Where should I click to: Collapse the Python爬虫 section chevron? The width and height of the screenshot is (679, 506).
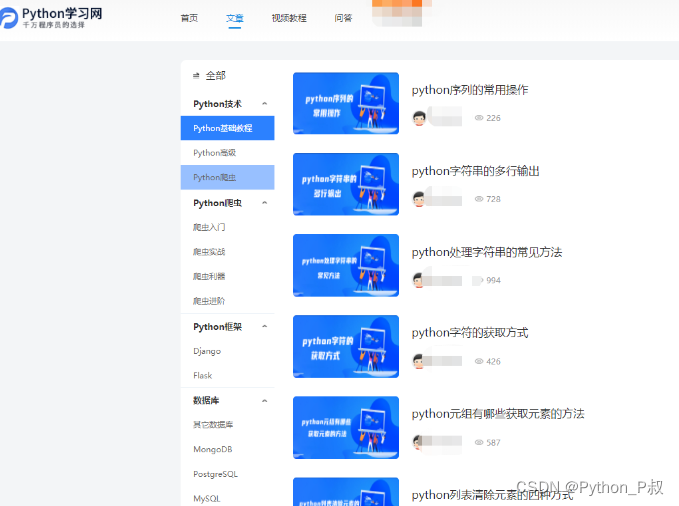(x=264, y=203)
